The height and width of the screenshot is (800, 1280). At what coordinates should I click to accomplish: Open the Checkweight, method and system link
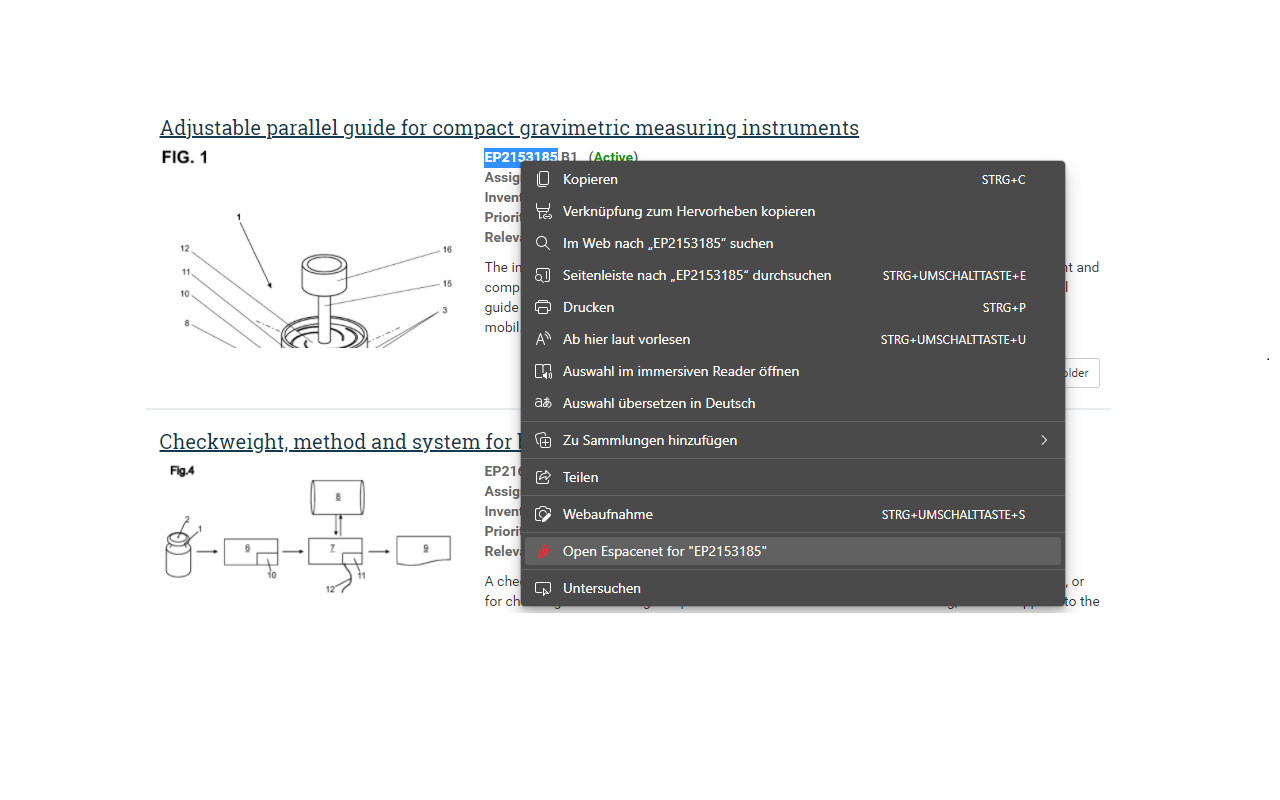339,442
